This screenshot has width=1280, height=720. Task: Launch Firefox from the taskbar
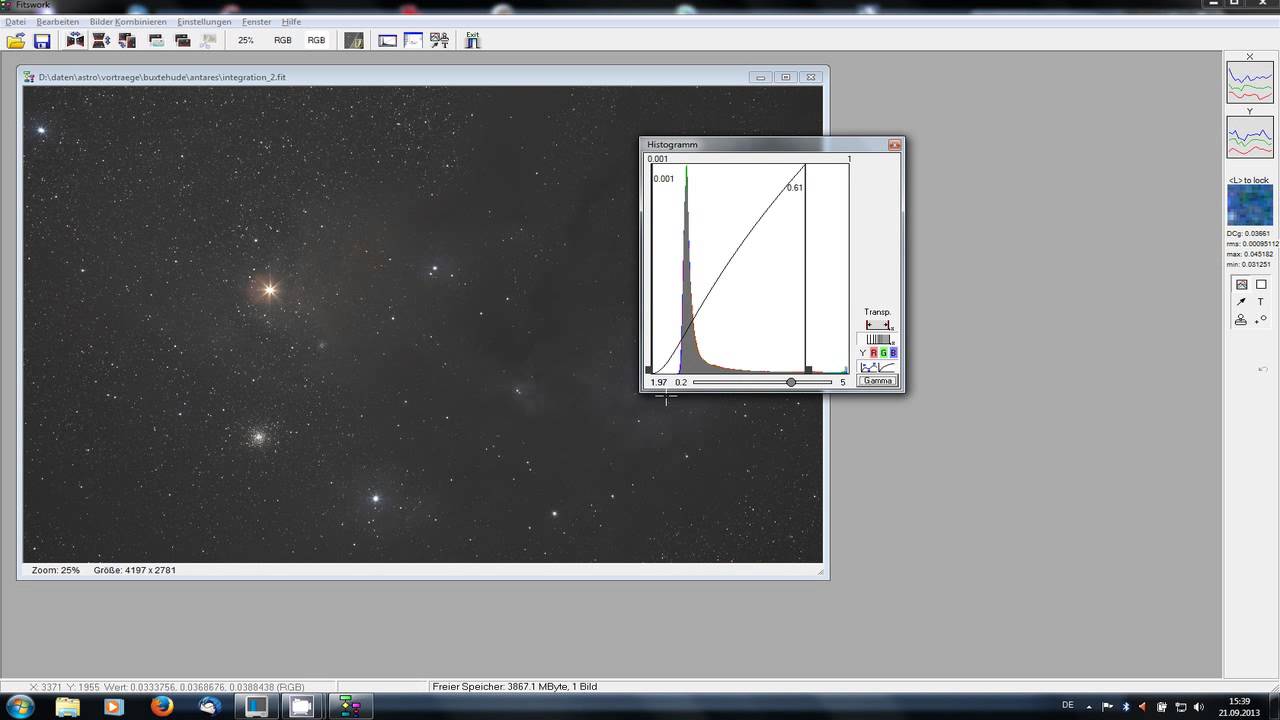162,707
